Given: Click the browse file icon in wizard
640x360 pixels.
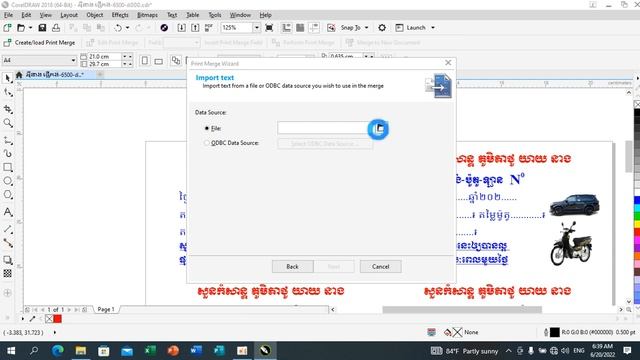Looking at the screenshot, I should coord(380,129).
